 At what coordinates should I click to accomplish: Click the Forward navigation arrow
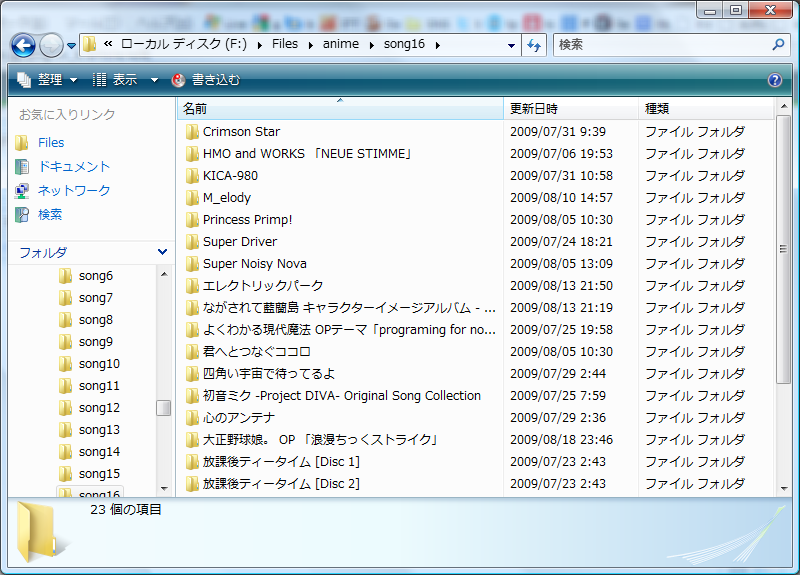tap(51, 45)
